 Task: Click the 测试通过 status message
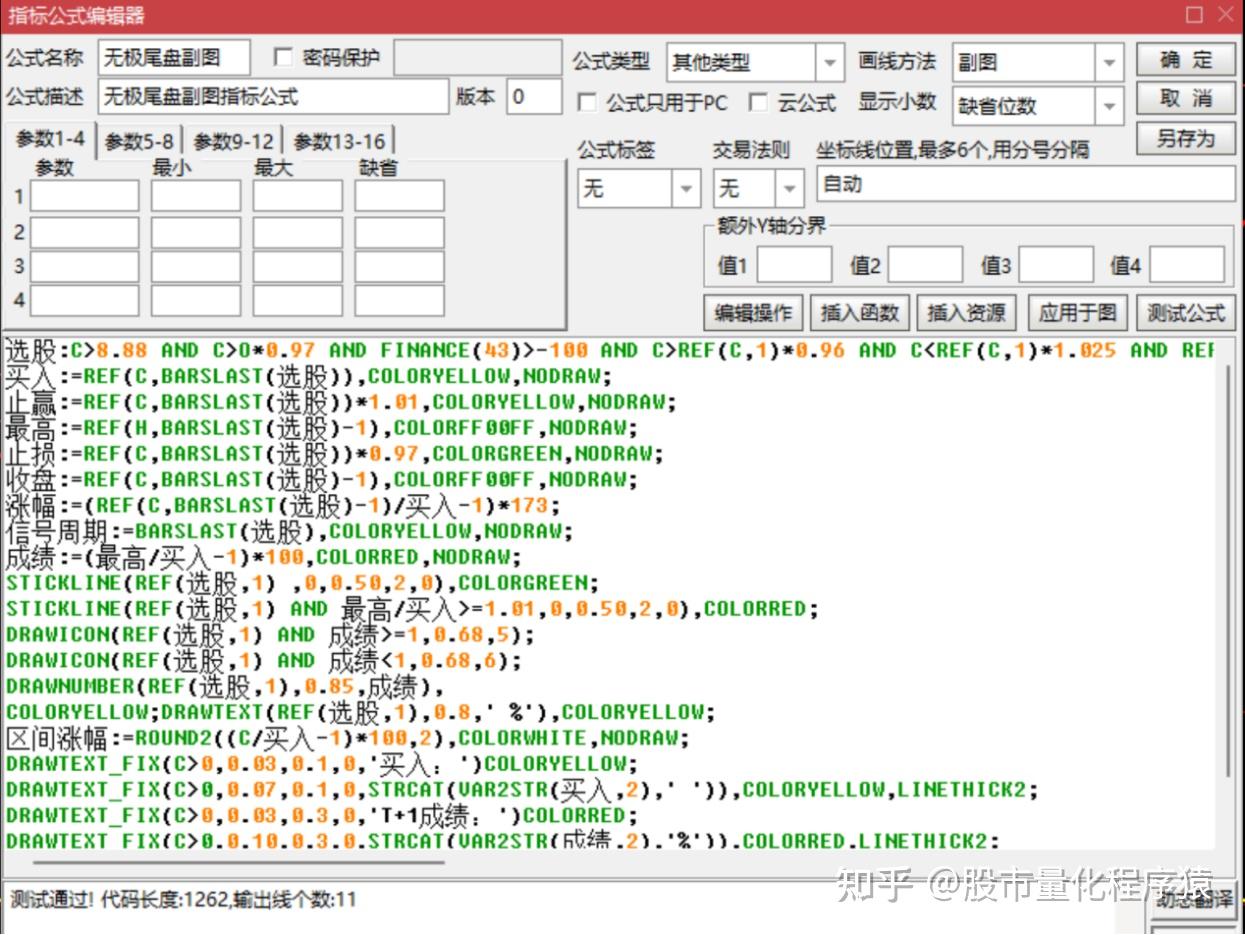coord(183,898)
